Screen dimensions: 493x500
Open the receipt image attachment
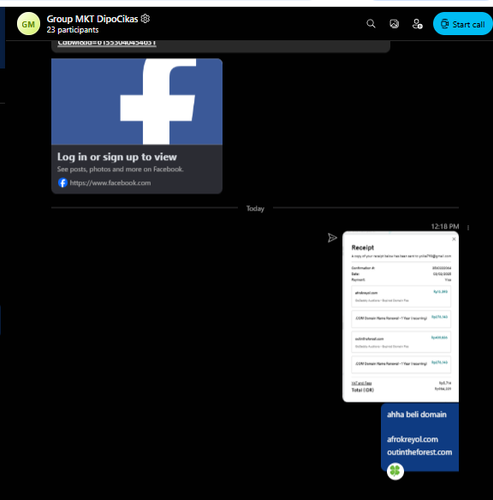401,317
